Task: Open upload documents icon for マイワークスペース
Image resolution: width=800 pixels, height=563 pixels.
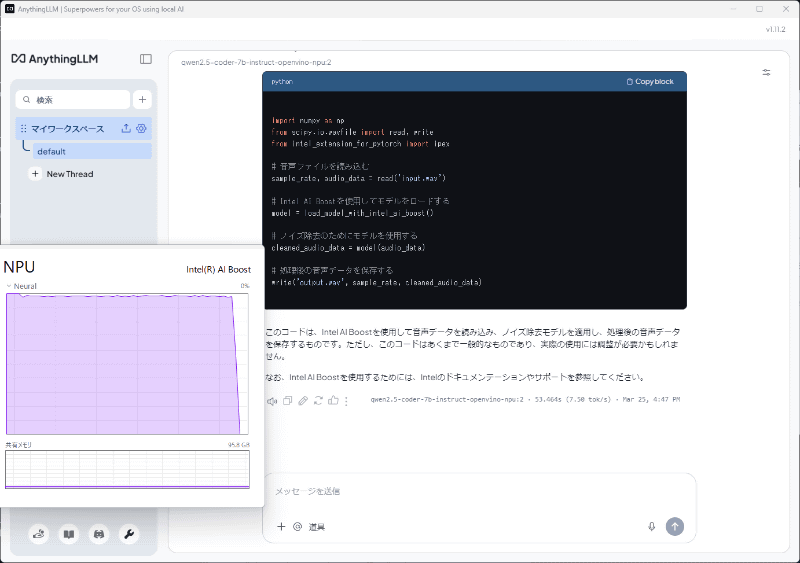Action: (126, 129)
